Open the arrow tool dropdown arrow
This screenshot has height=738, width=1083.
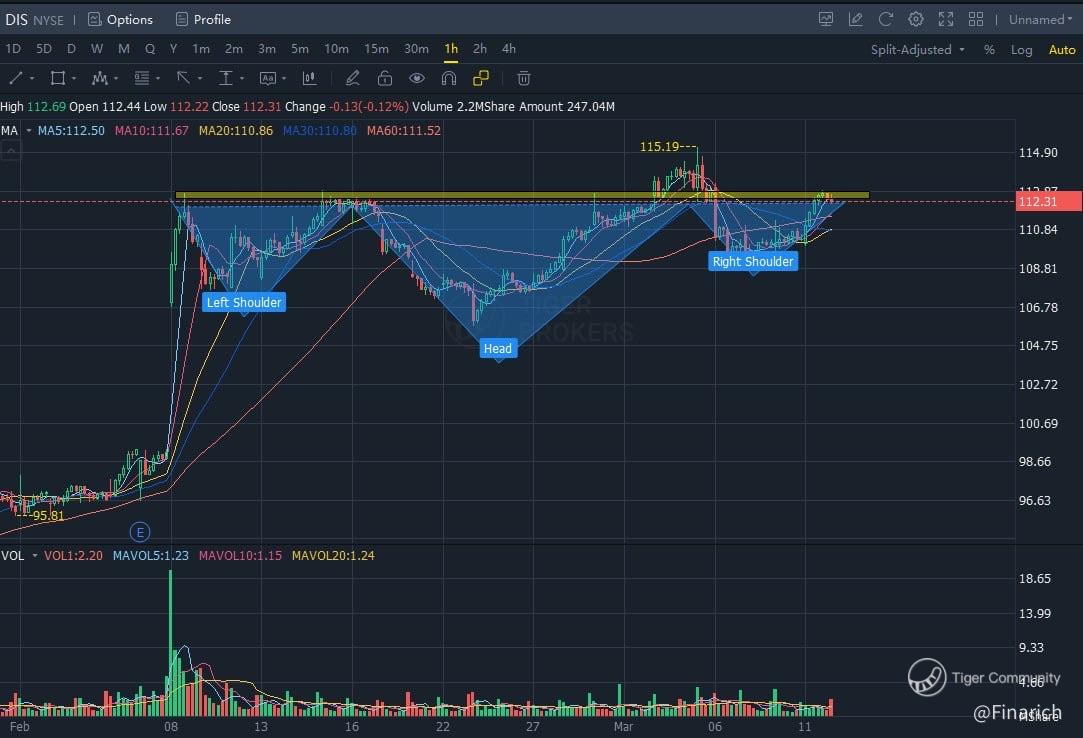point(200,79)
